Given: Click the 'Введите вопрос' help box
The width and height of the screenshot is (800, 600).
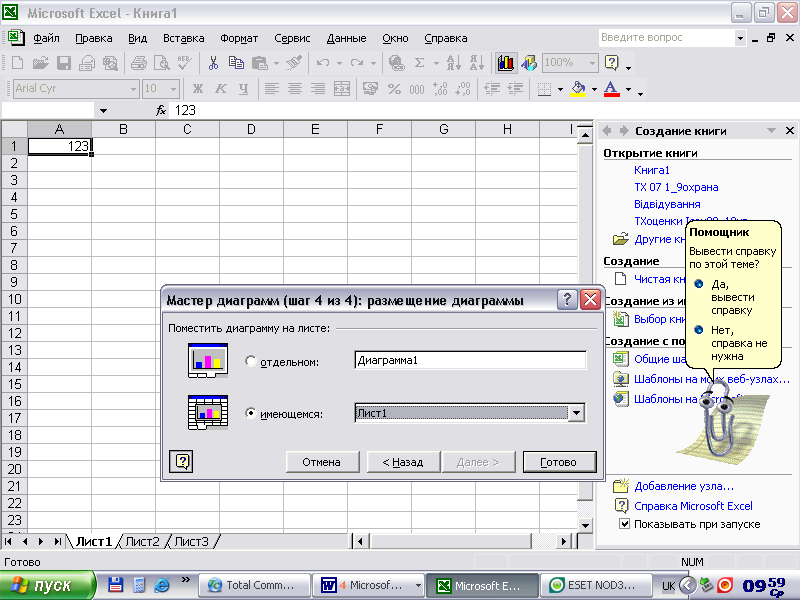Looking at the screenshot, I should (666, 37).
